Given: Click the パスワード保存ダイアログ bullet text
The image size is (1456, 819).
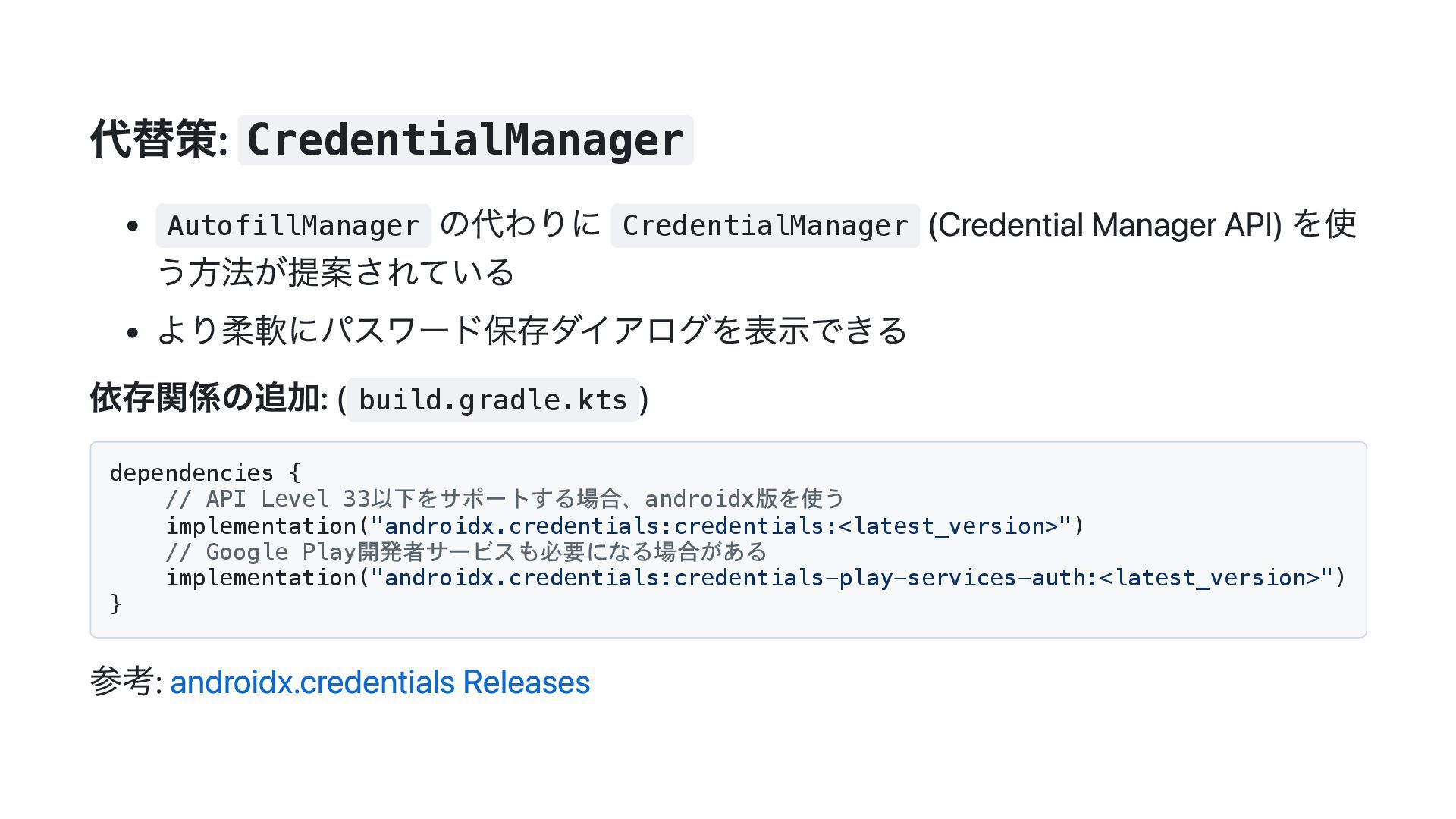Looking at the screenshot, I should click(531, 331).
